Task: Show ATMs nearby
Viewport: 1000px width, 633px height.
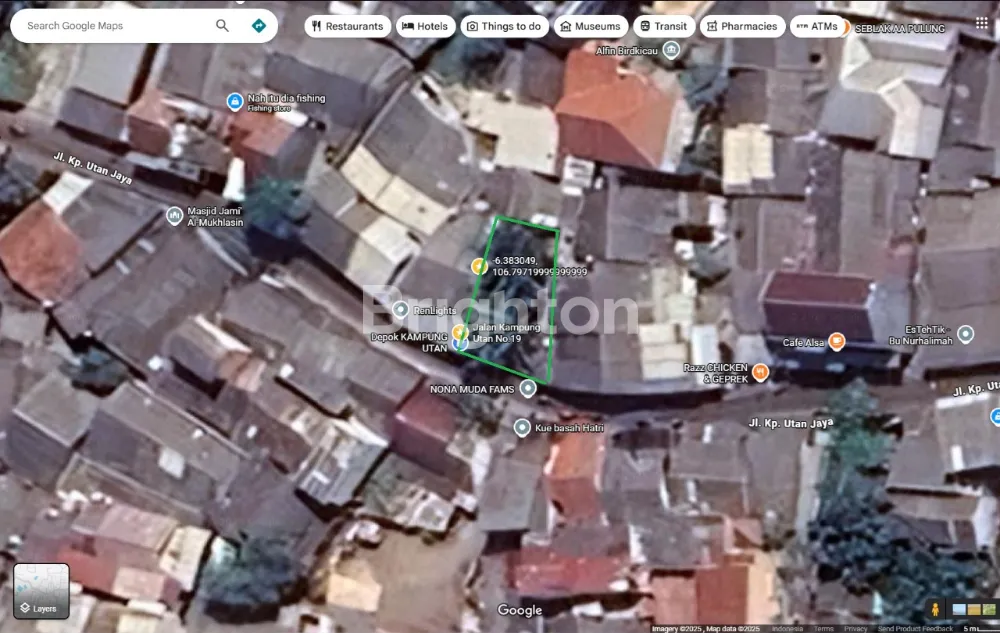Action: click(816, 26)
